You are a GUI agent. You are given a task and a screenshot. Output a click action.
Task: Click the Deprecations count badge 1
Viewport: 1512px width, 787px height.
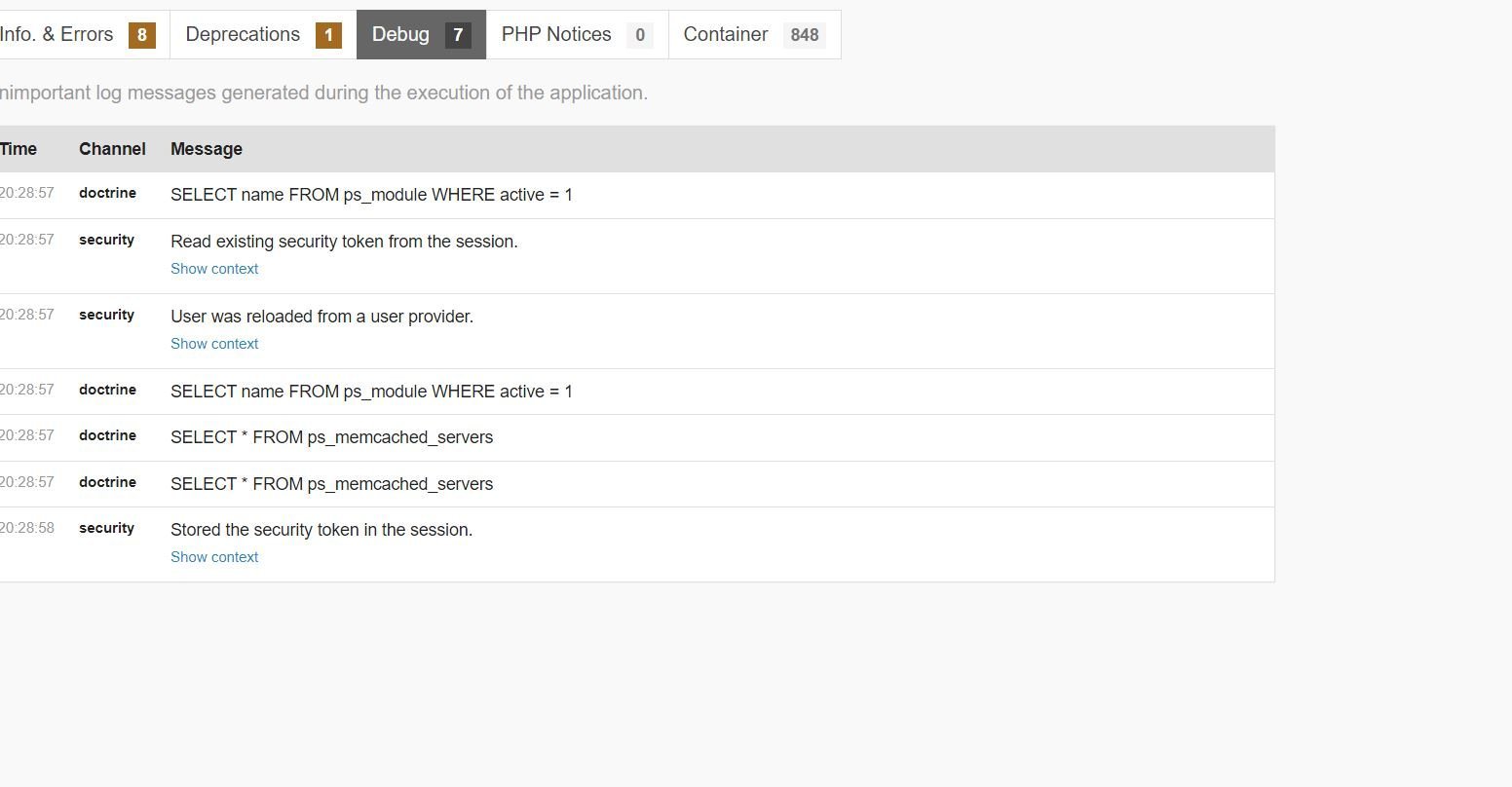[328, 36]
